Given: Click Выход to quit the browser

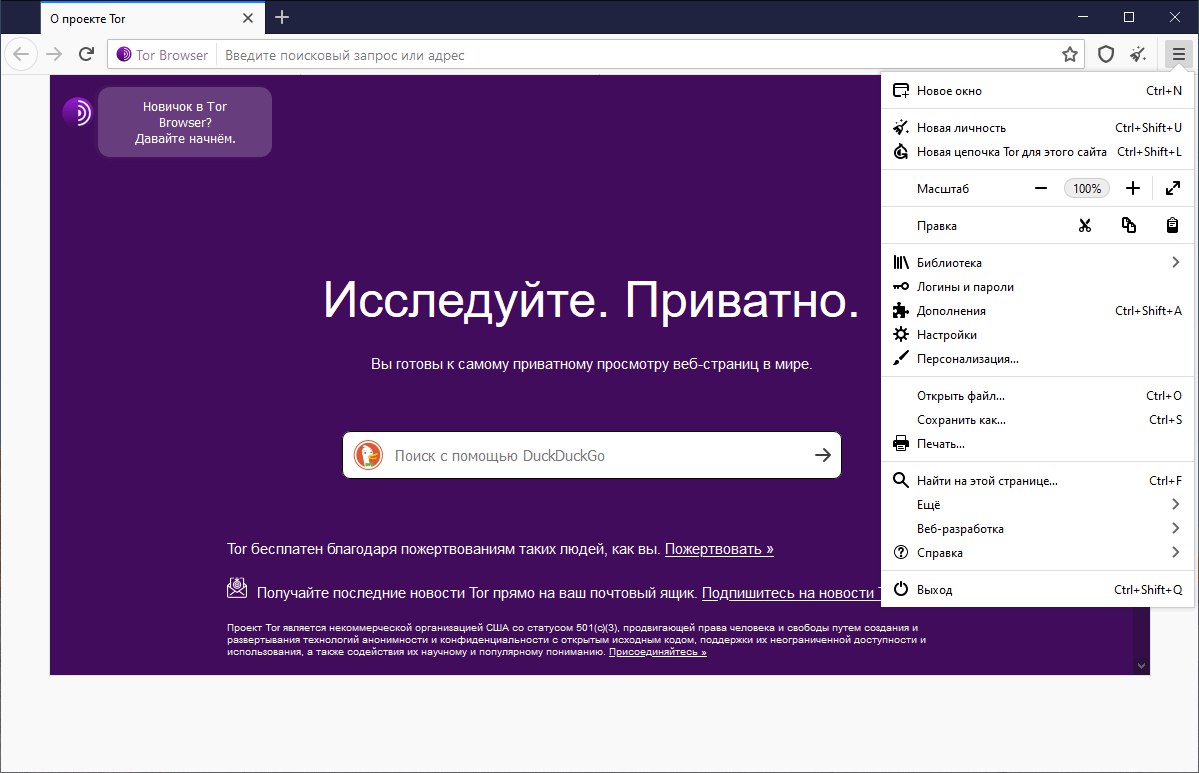Looking at the screenshot, I should click(1037, 589).
